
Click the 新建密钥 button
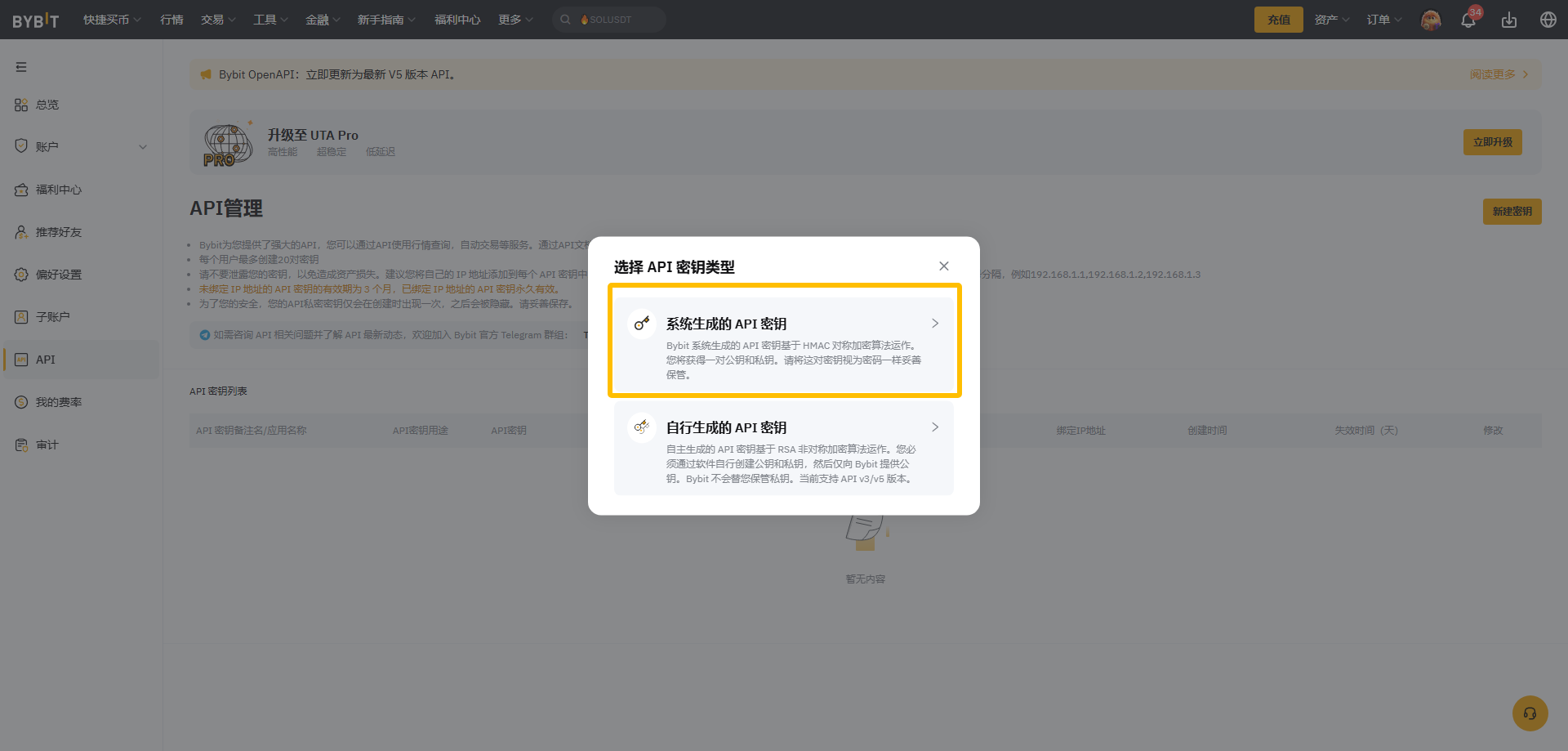[1512, 212]
